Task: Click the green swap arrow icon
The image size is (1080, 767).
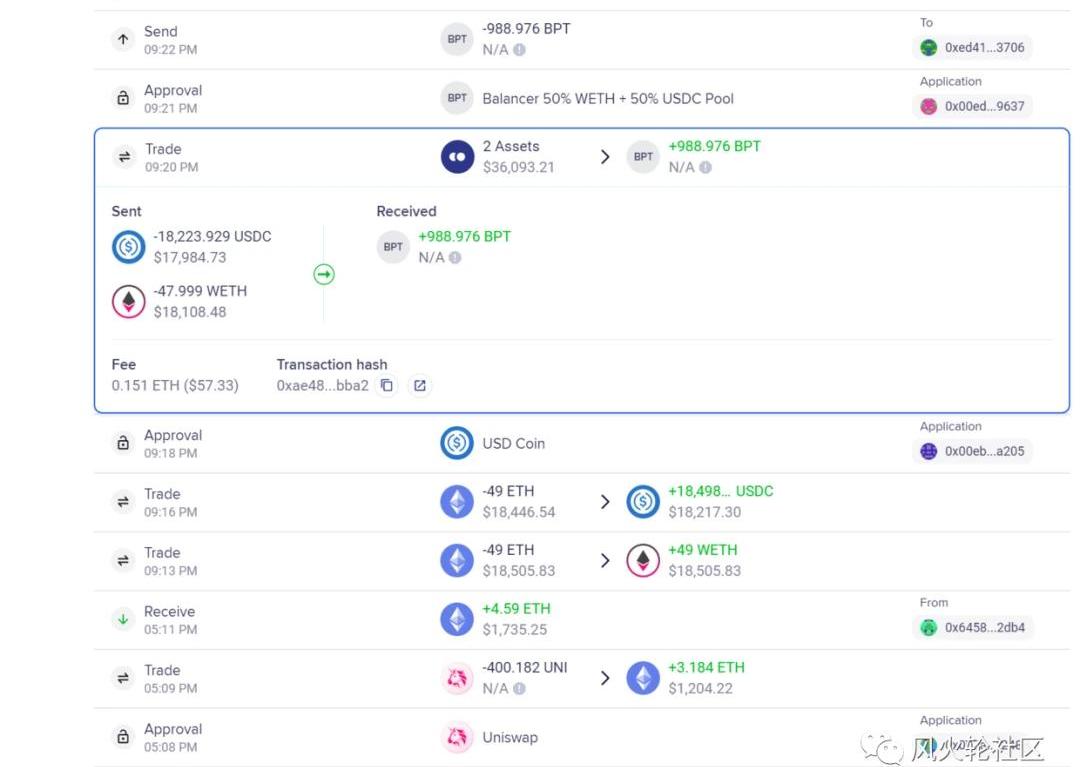Action: tap(323, 274)
